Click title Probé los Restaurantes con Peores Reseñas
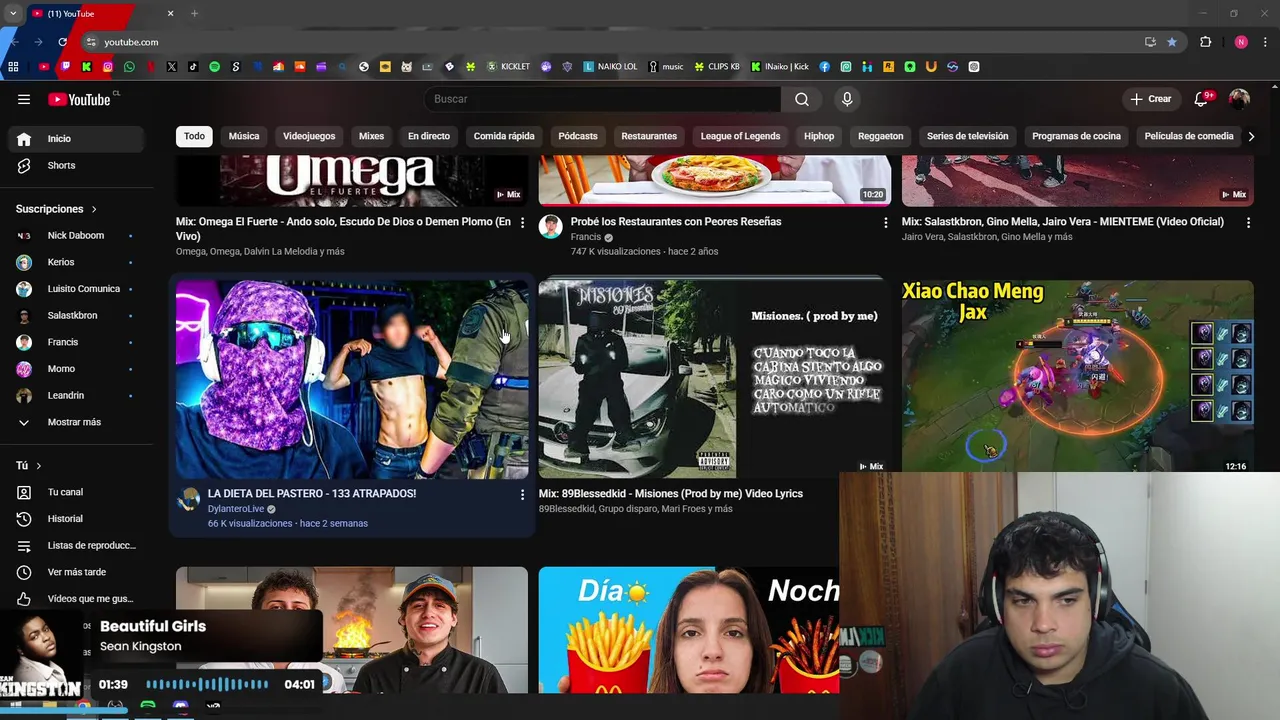 [676, 222]
